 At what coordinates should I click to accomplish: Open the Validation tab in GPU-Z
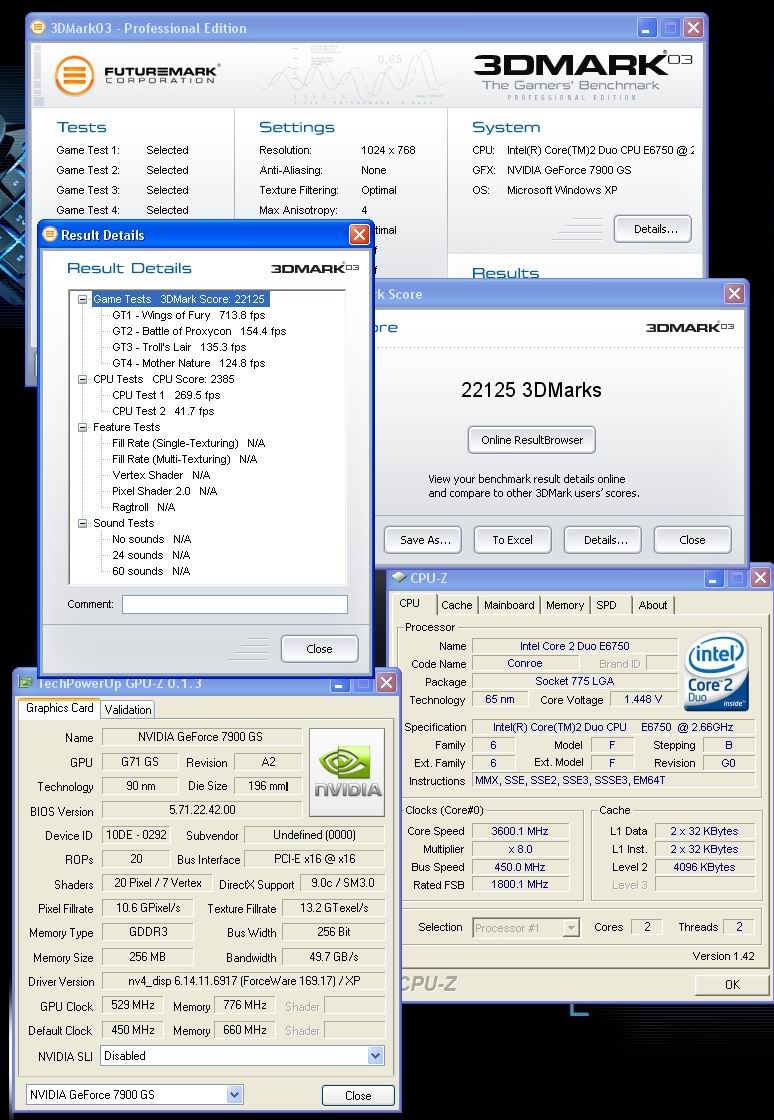[x=128, y=709]
